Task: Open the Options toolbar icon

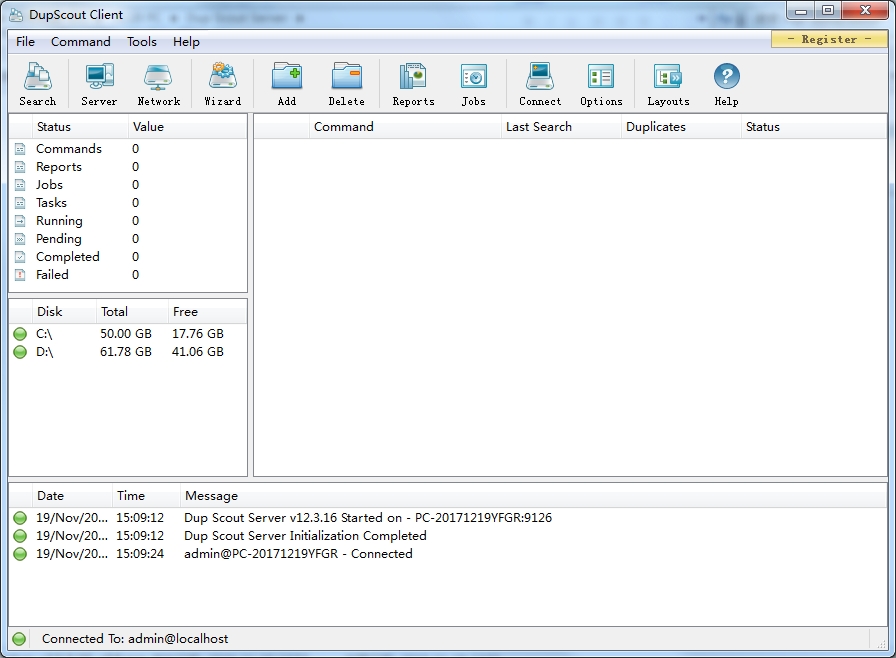Action: tap(601, 84)
